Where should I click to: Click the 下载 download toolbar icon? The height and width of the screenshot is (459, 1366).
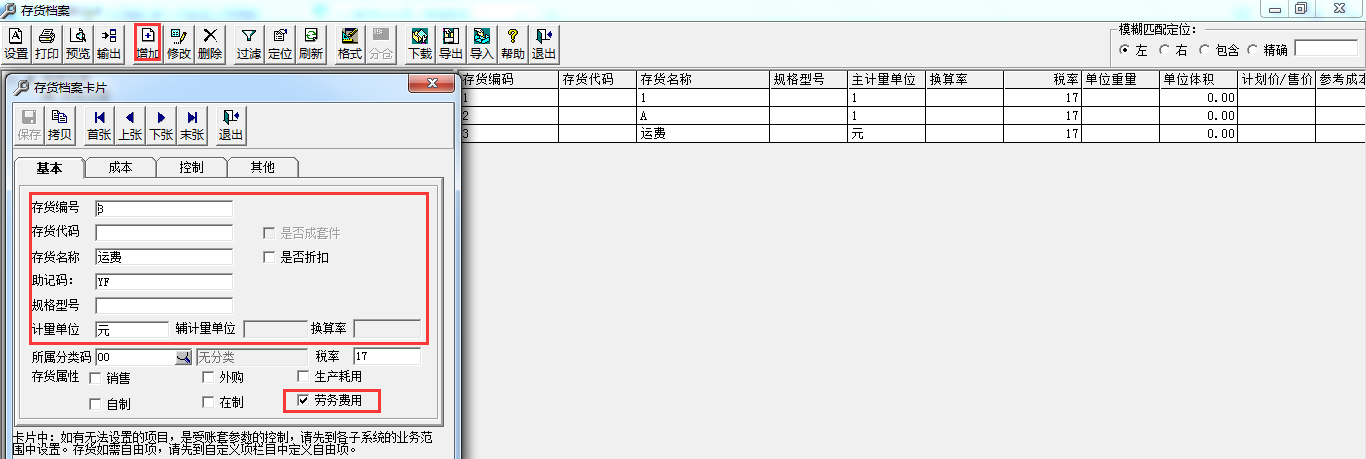tap(420, 44)
